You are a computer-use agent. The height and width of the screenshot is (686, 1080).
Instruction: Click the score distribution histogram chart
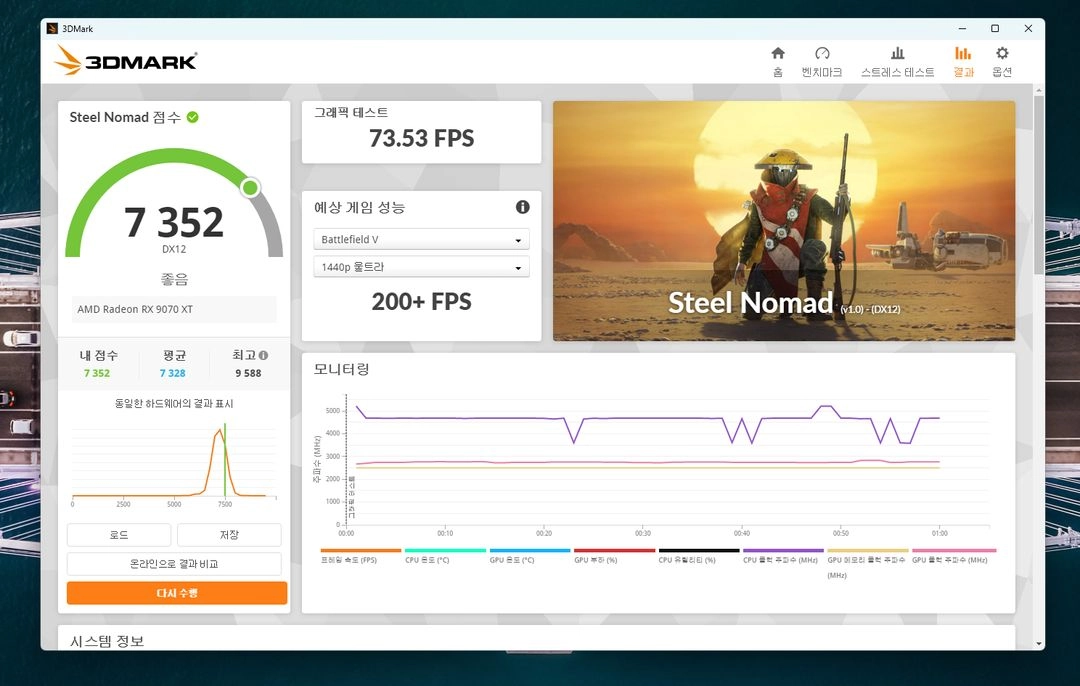pyautogui.click(x=174, y=465)
